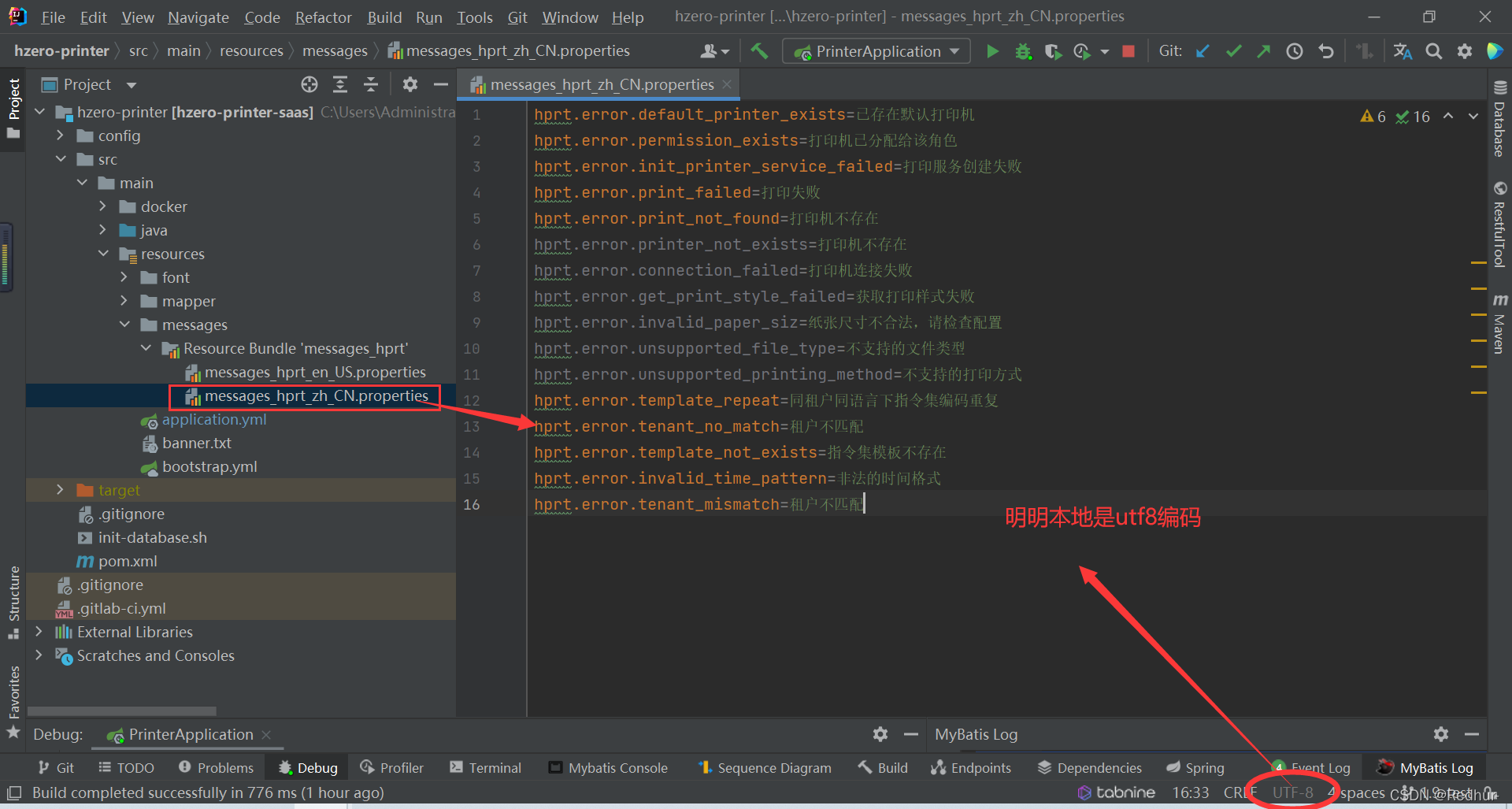
Task: Hide the MyBatis Log panel
Action: pos(1472,734)
